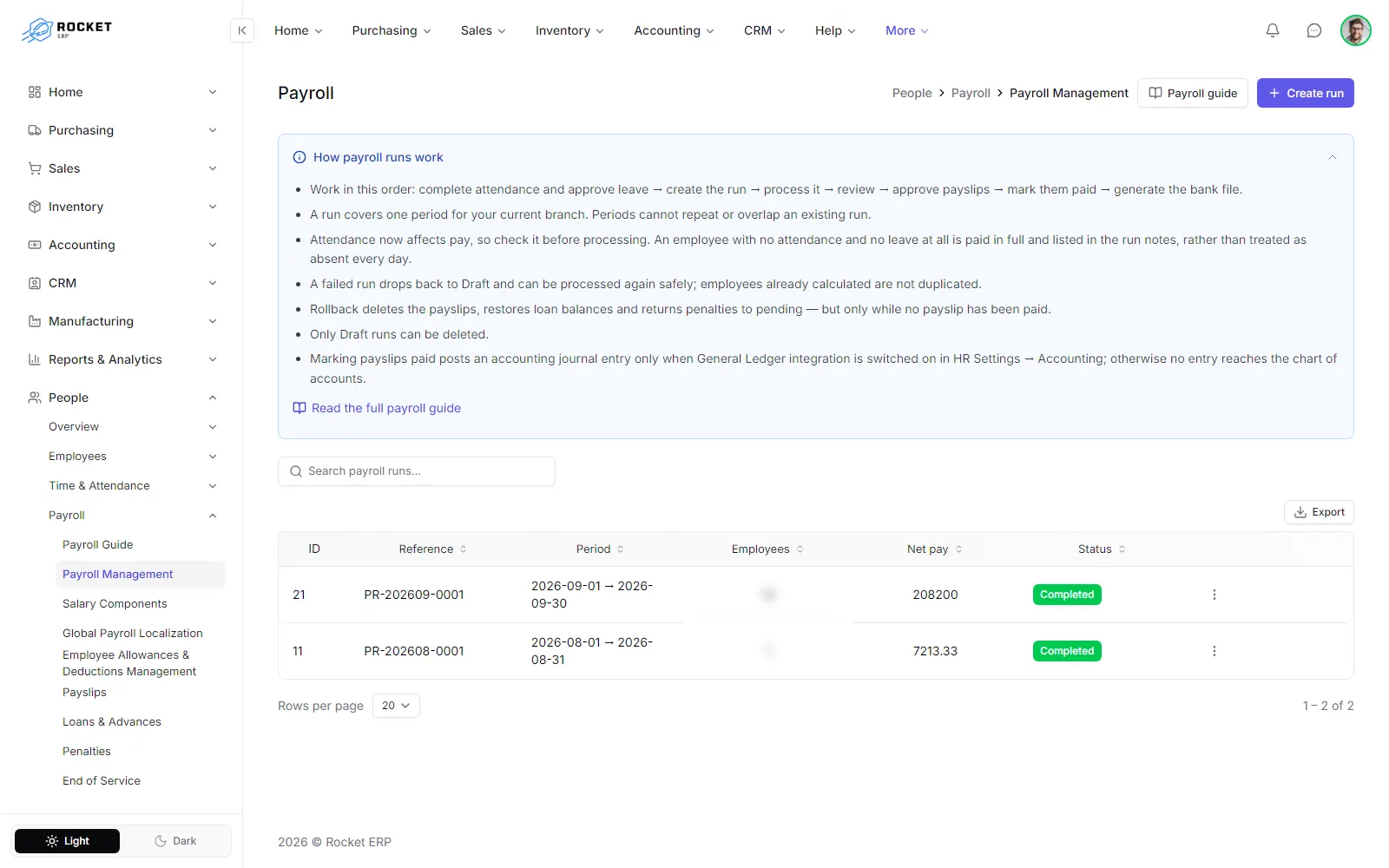Screen dimensions: 1389x868
Task: Open the Help top menu
Action: click(835, 30)
